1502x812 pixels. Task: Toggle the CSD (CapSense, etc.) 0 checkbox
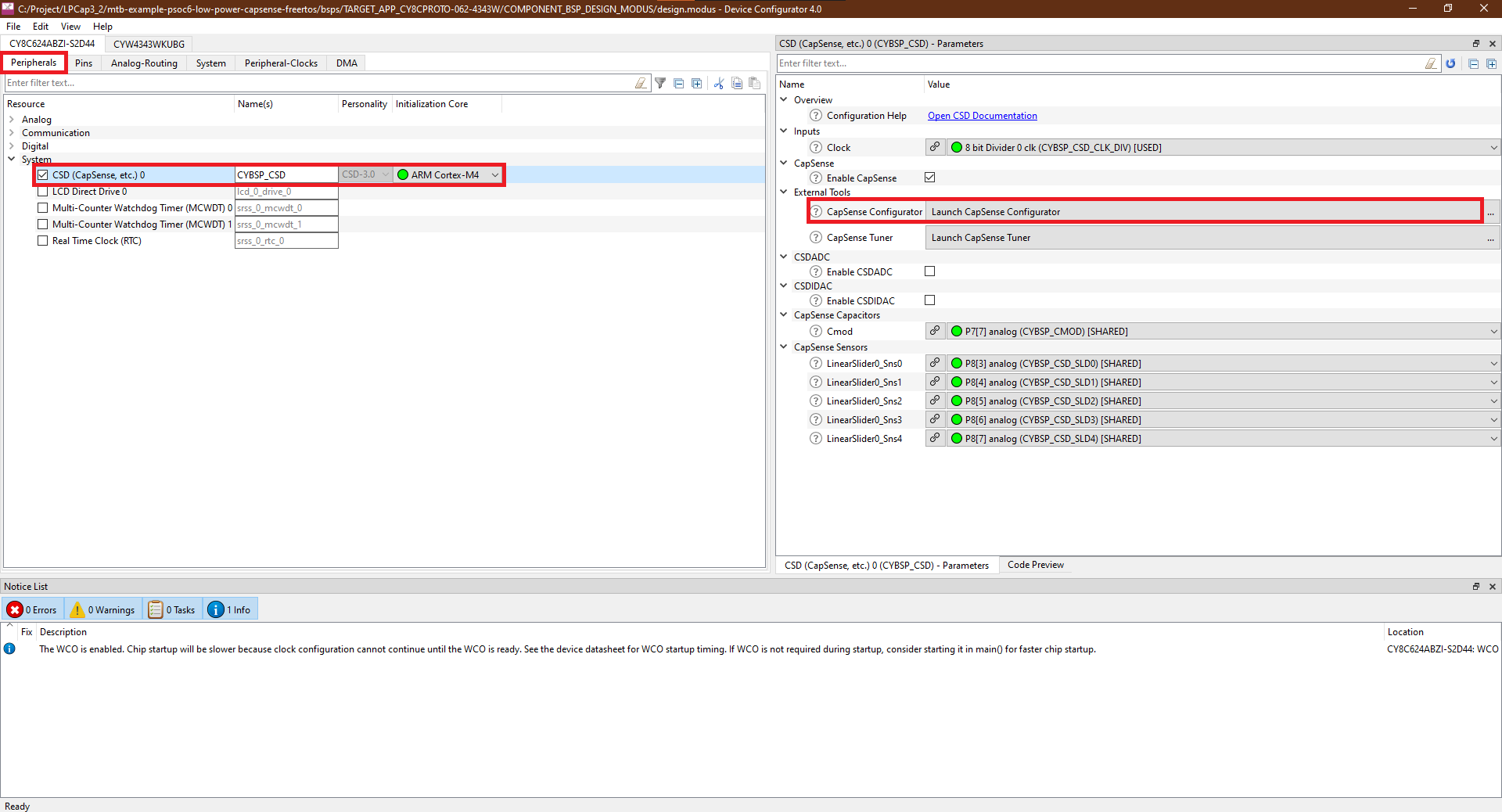[x=43, y=175]
